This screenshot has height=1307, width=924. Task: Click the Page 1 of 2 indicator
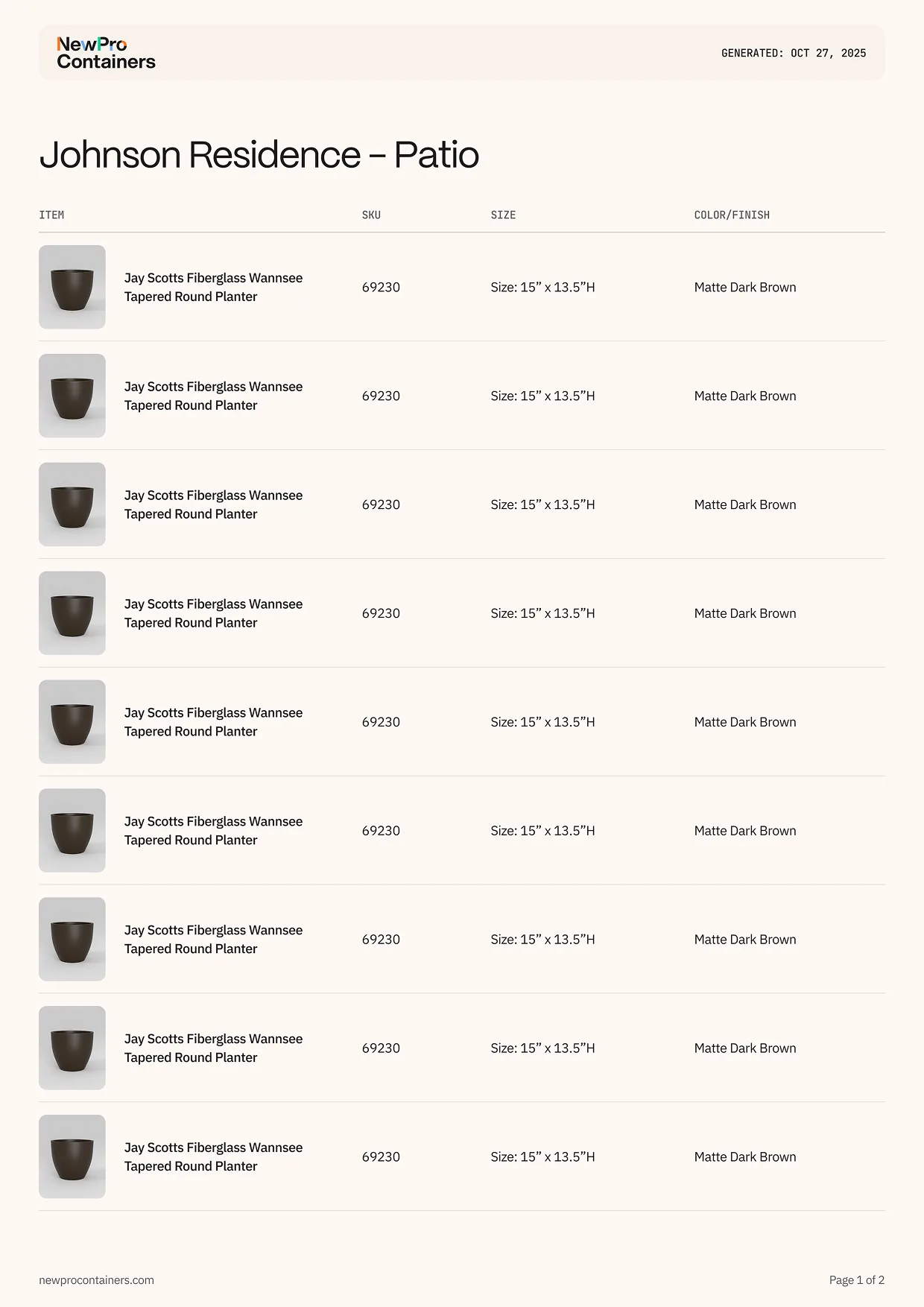(857, 1280)
